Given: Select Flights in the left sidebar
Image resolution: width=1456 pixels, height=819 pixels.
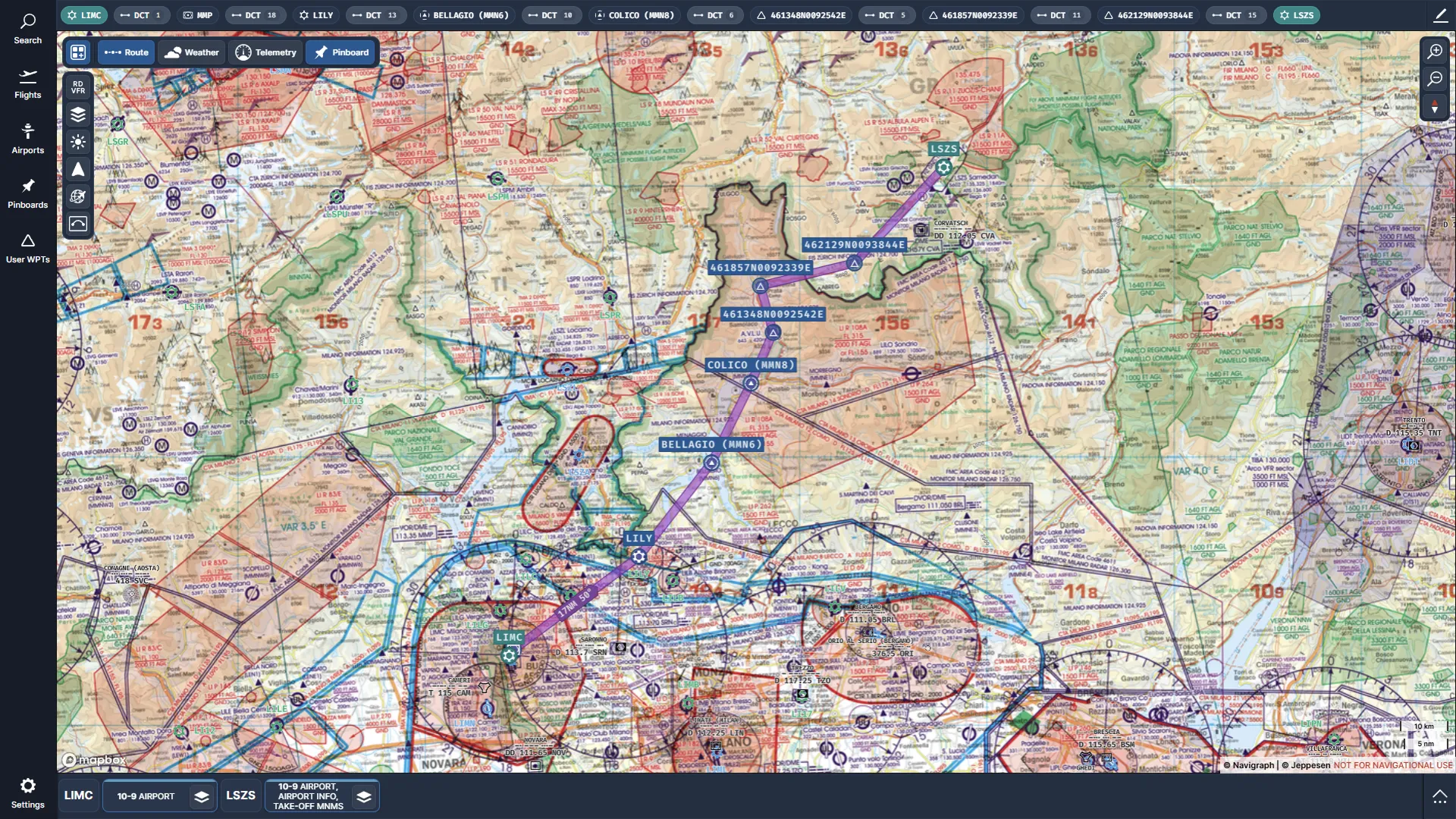Looking at the screenshot, I should pos(27,83).
